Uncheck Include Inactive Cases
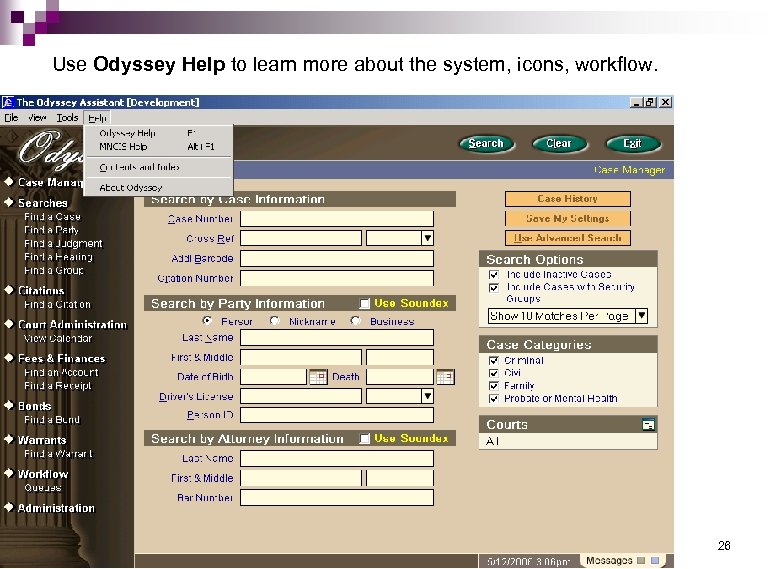Viewport: 778px width, 569px height. (x=494, y=274)
